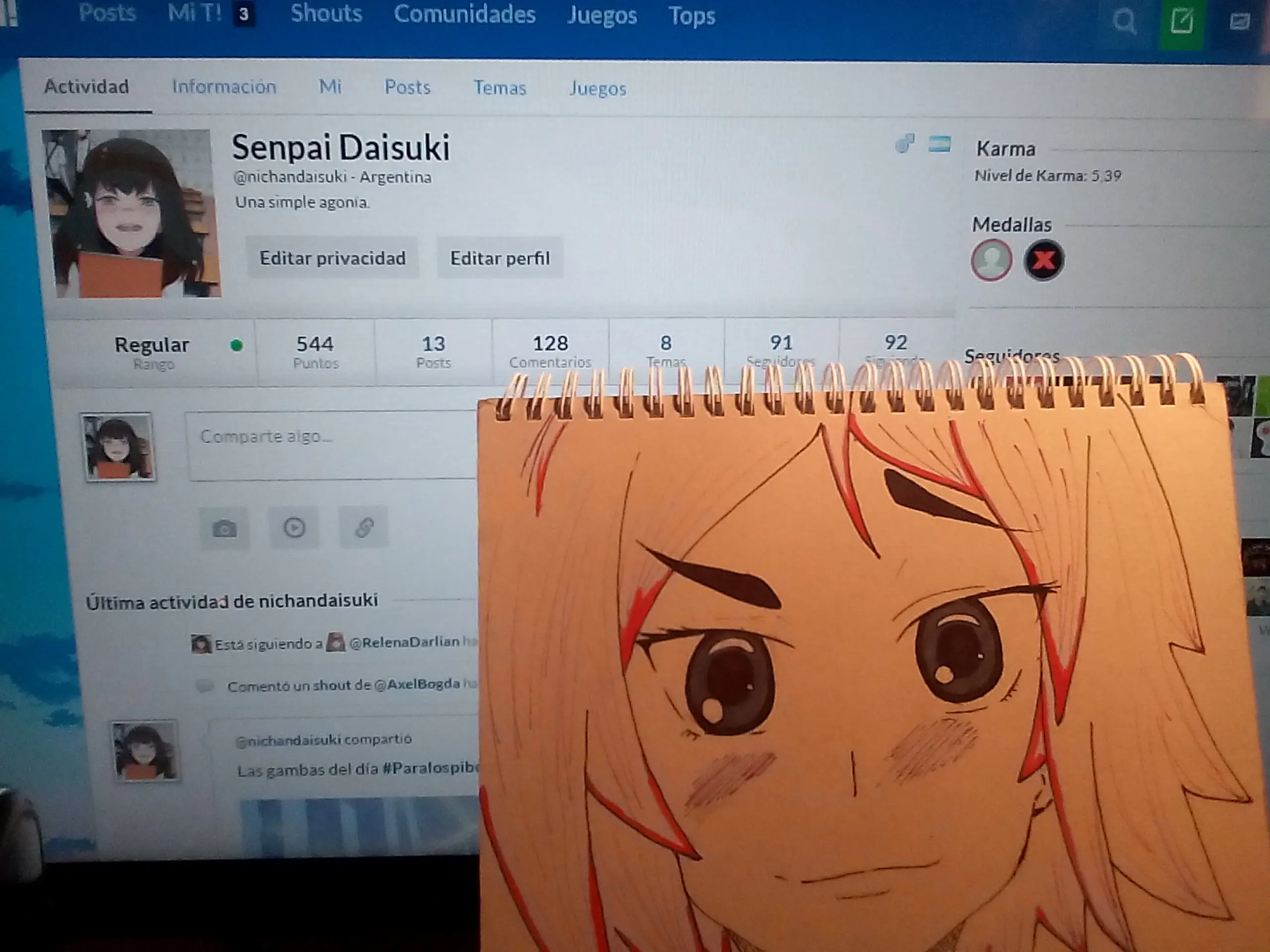Open the stats chart icon in header

click(1240, 22)
